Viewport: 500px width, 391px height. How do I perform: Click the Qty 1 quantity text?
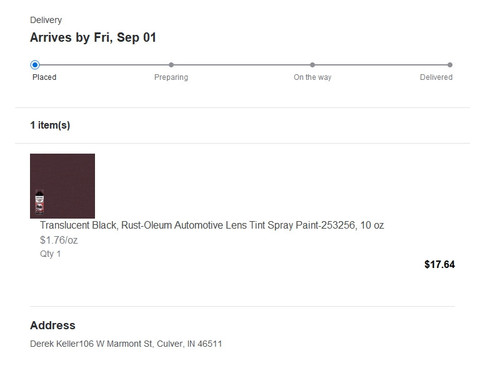click(50, 254)
